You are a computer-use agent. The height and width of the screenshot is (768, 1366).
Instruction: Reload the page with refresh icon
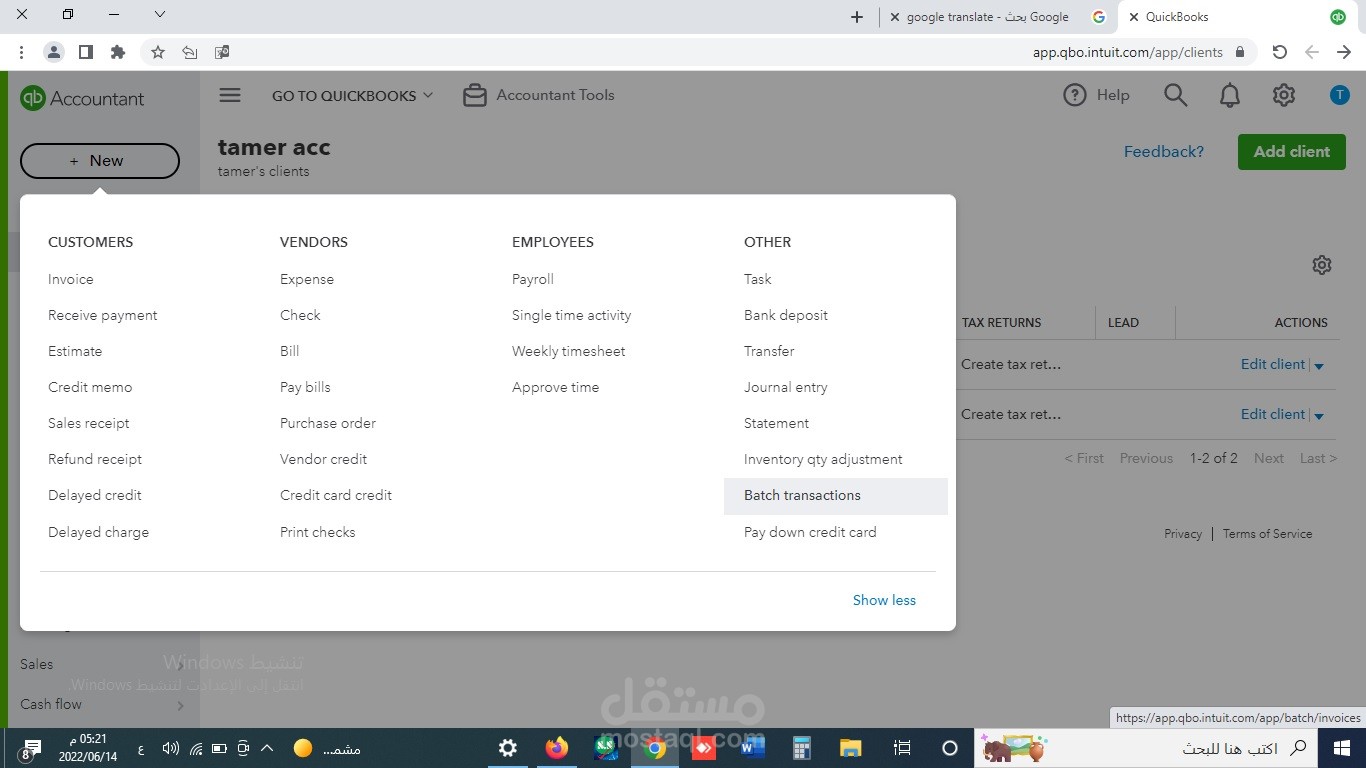[1279, 52]
